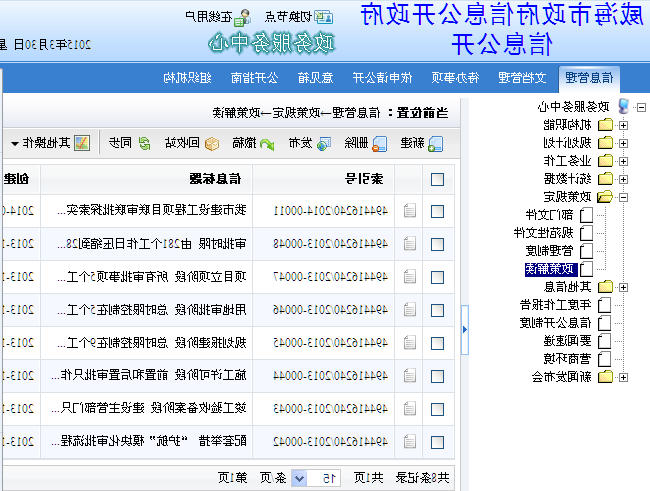Click the 新建 (new) toolbar icon
Screen dimensions: 650x491
(435, 143)
